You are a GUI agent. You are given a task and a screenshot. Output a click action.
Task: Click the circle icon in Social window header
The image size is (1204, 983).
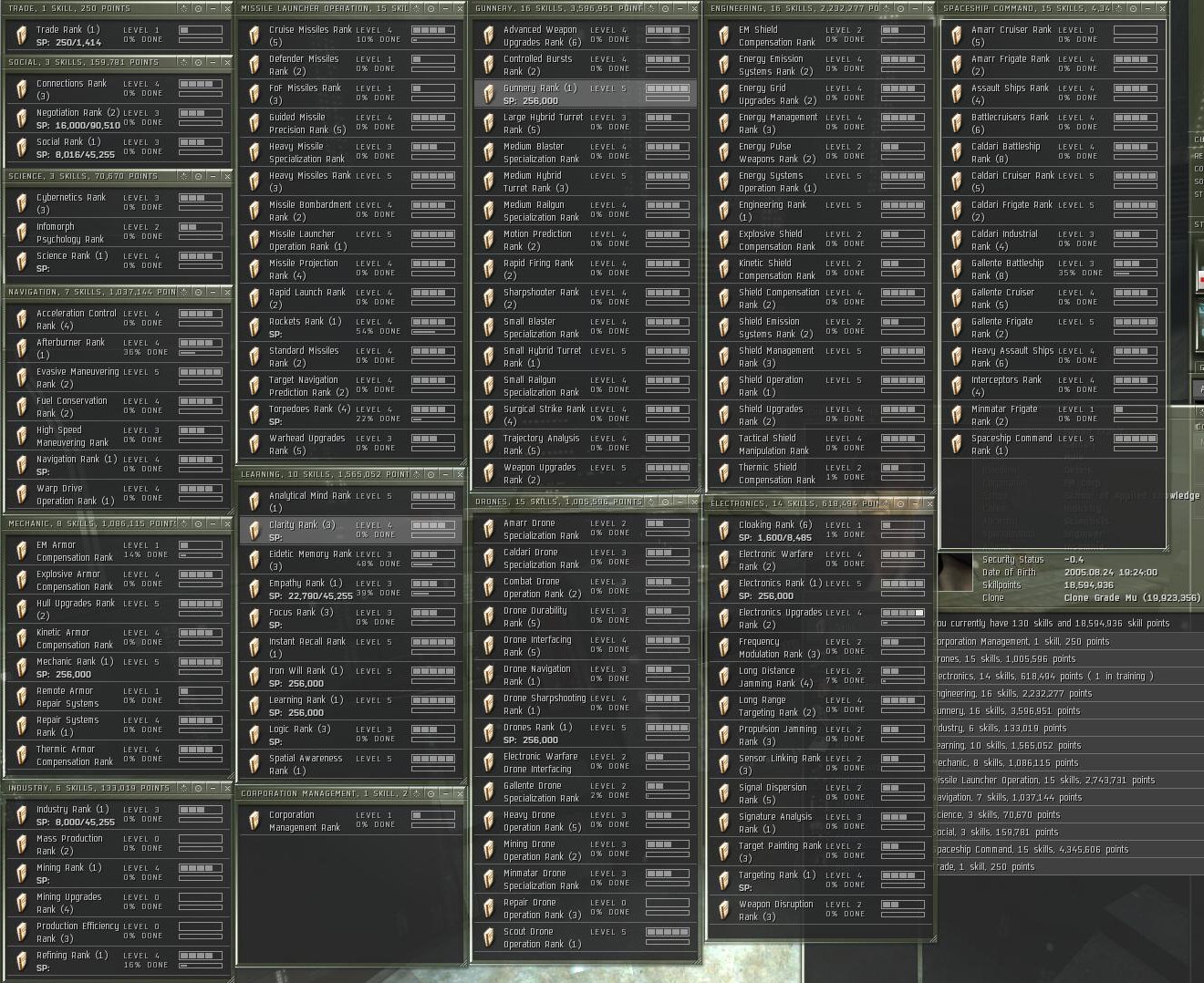tap(198, 63)
